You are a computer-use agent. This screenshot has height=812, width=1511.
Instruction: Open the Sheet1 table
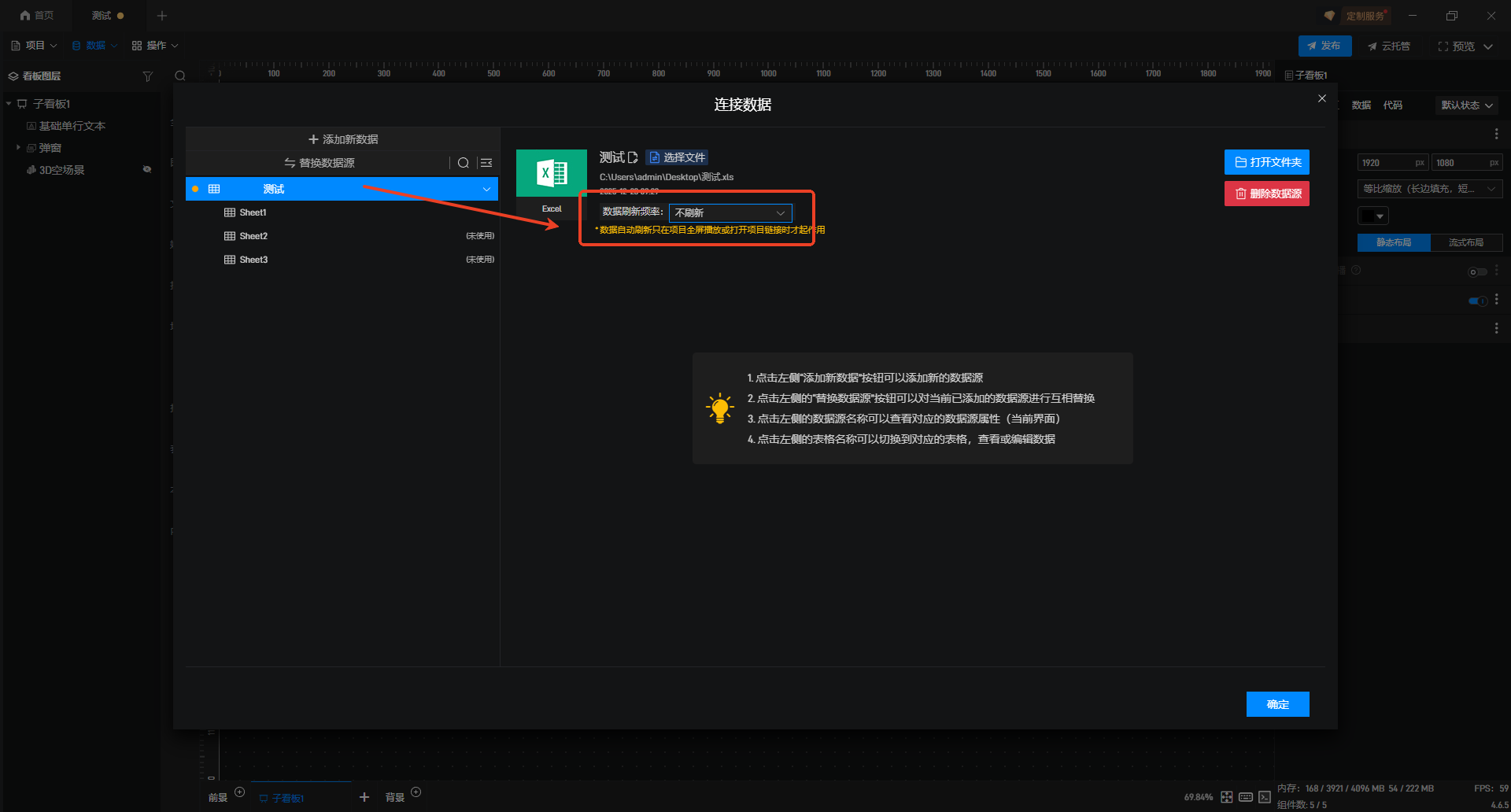click(253, 212)
